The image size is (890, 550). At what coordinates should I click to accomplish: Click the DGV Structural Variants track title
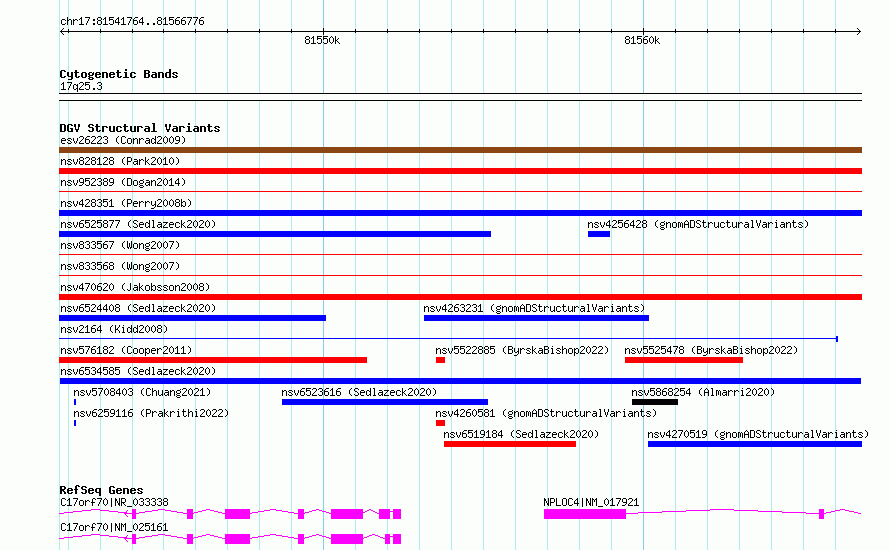click(140, 128)
